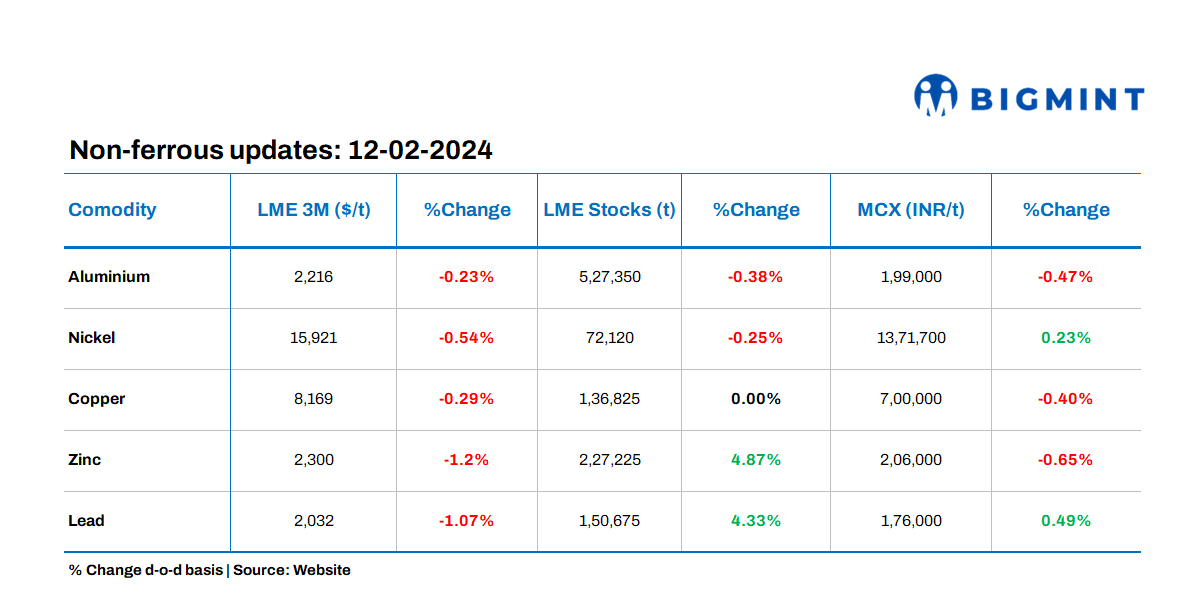1200x600 pixels.
Task: Select the Source: Website footnote
Action: coord(292,570)
